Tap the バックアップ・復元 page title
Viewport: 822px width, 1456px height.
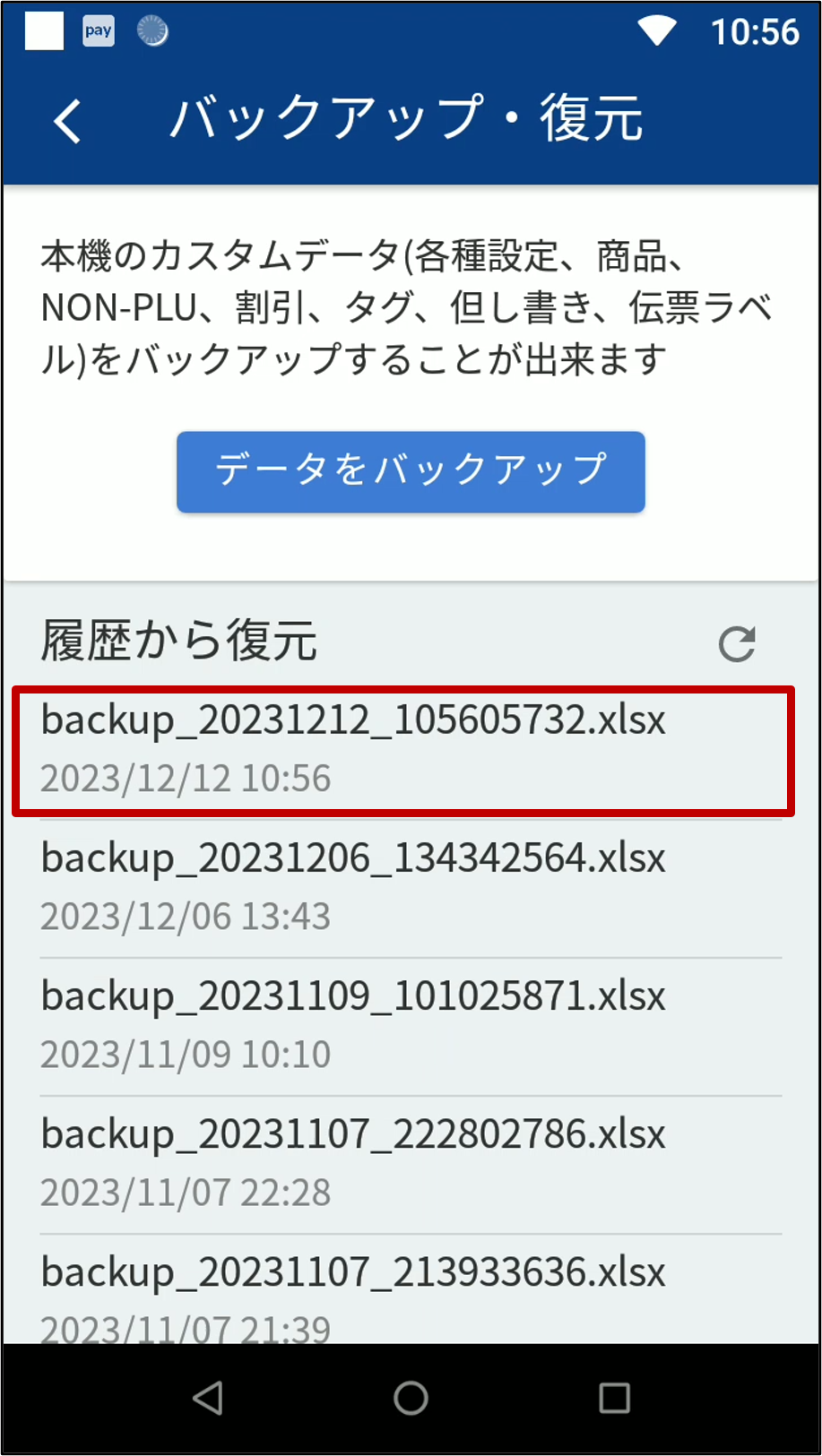(x=406, y=118)
